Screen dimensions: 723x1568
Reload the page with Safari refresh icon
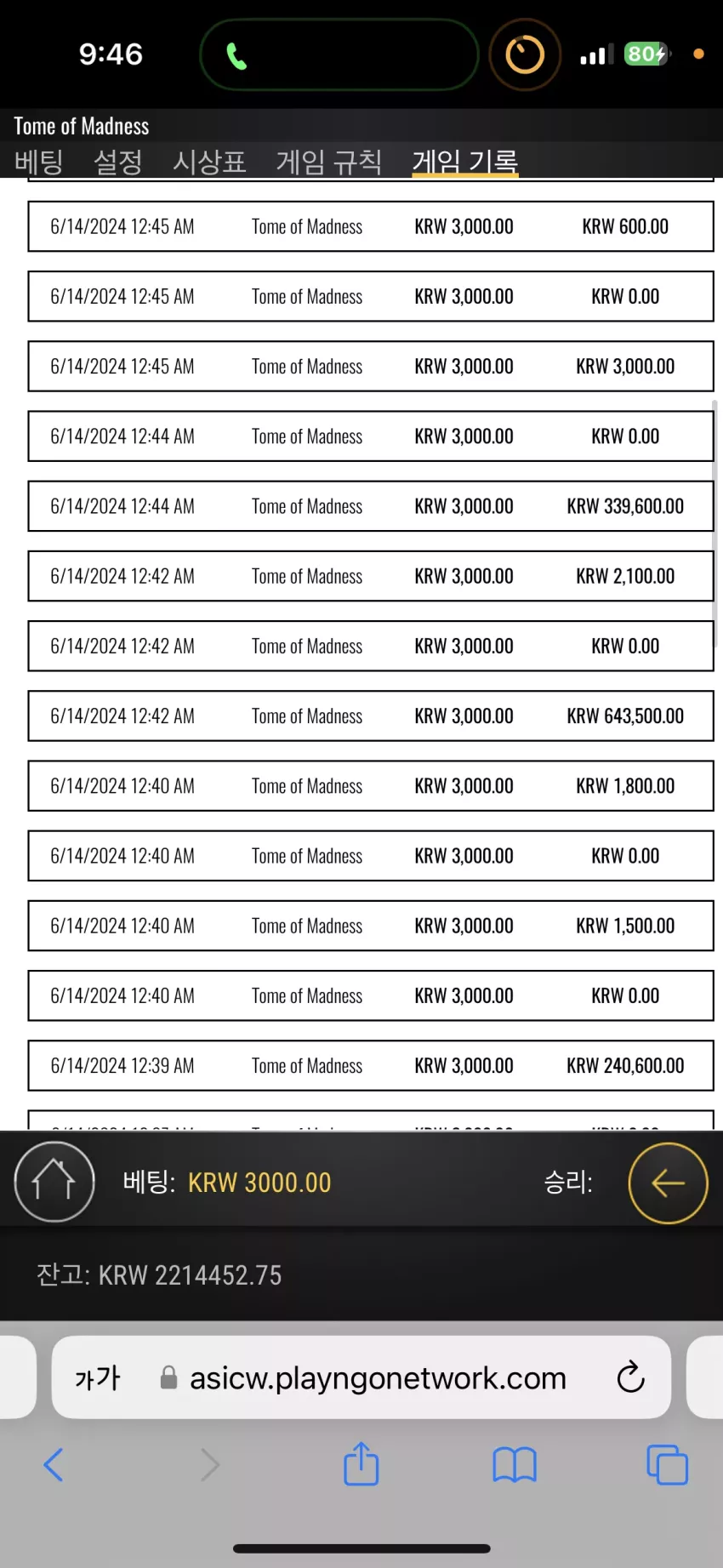coord(630,1377)
